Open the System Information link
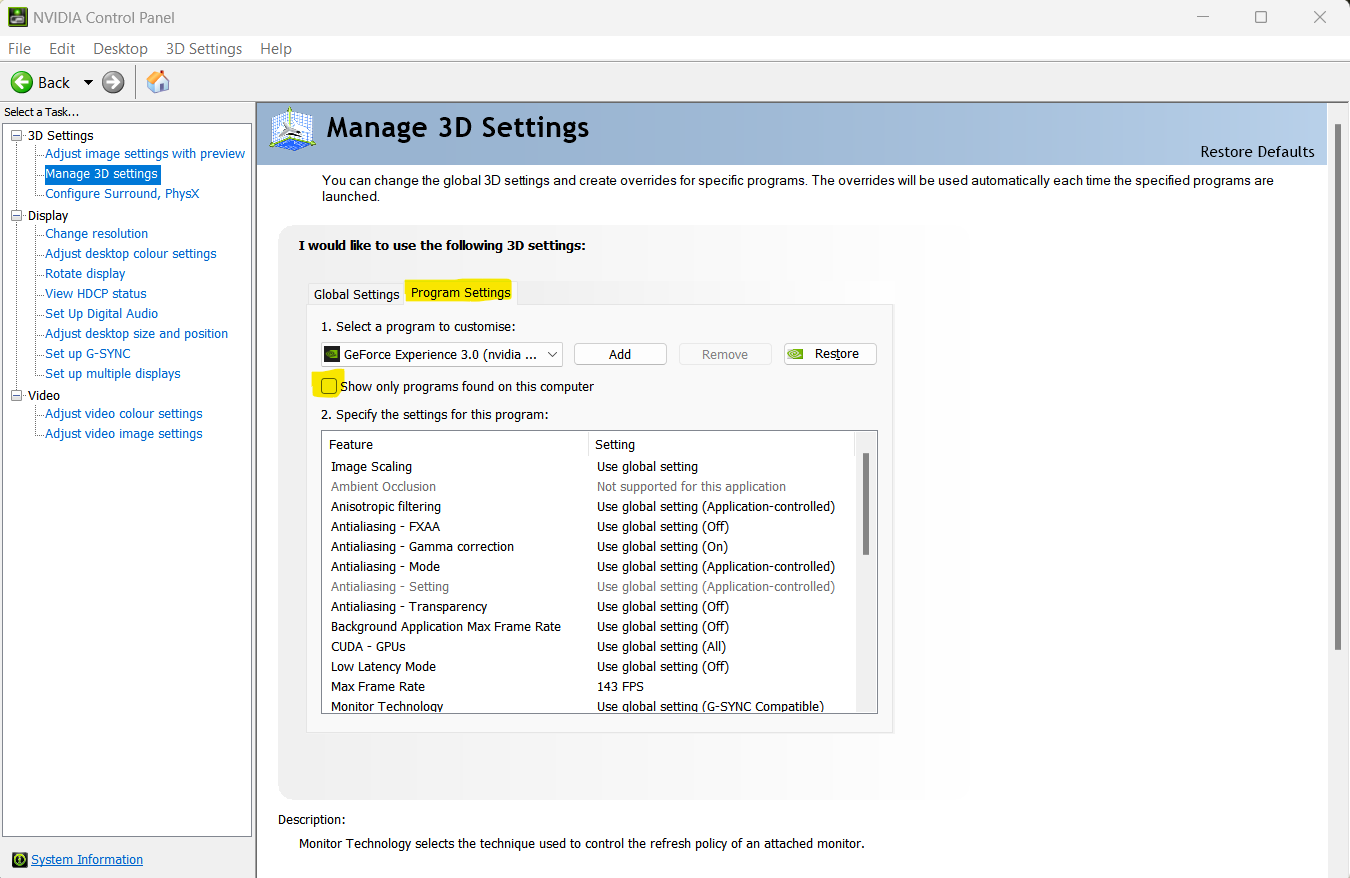The width and height of the screenshot is (1350, 878). click(x=87, y=860)
